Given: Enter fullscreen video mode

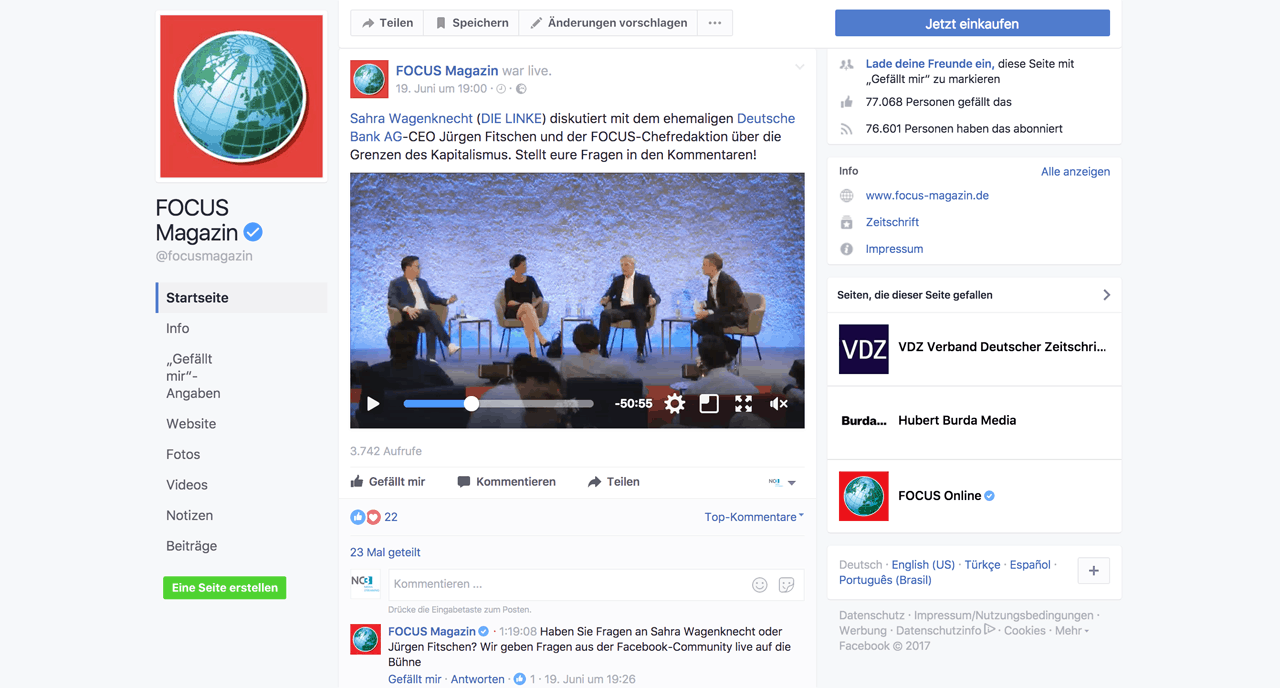Looking at the screenshot, I should 743,404.
